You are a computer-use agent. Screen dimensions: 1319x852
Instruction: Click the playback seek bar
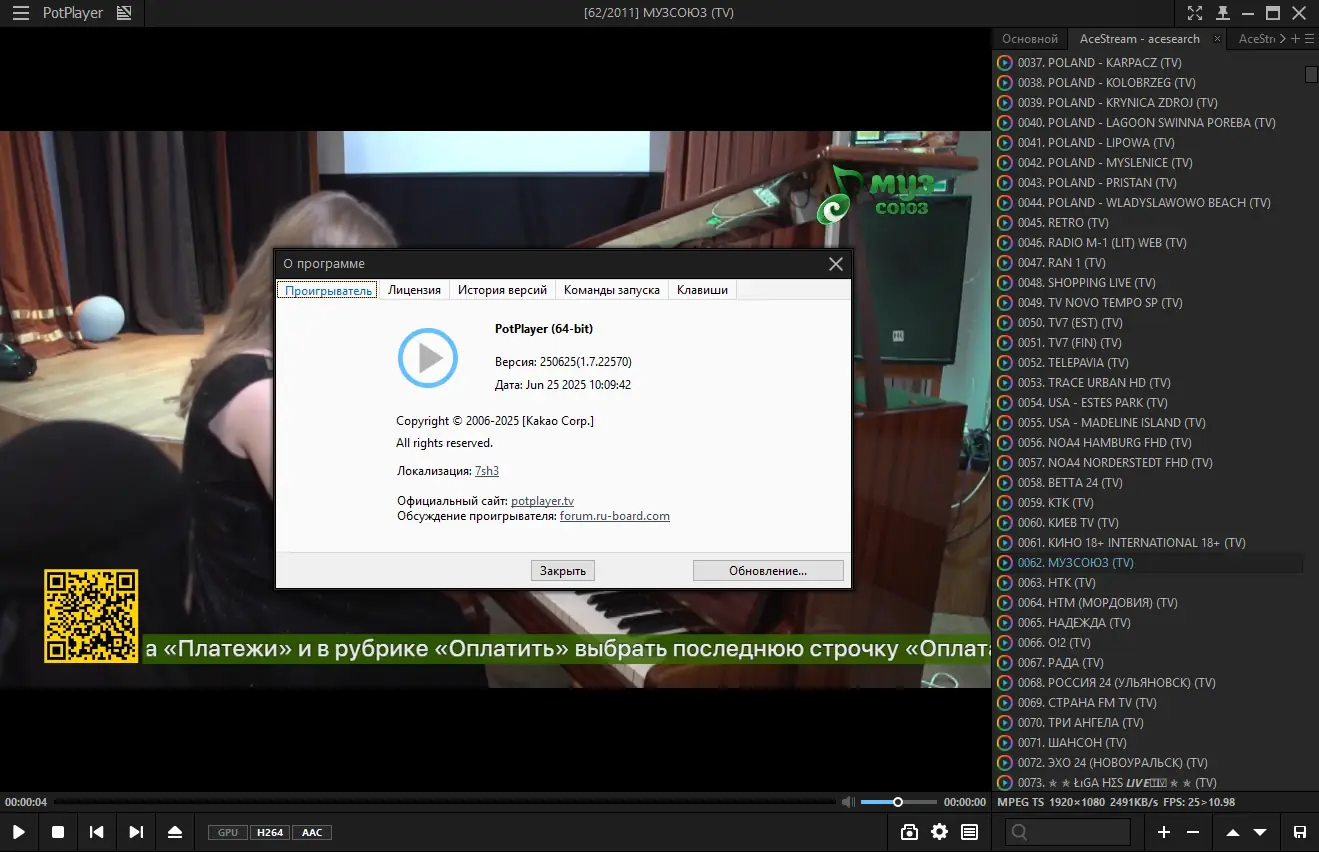click(444, 802)
